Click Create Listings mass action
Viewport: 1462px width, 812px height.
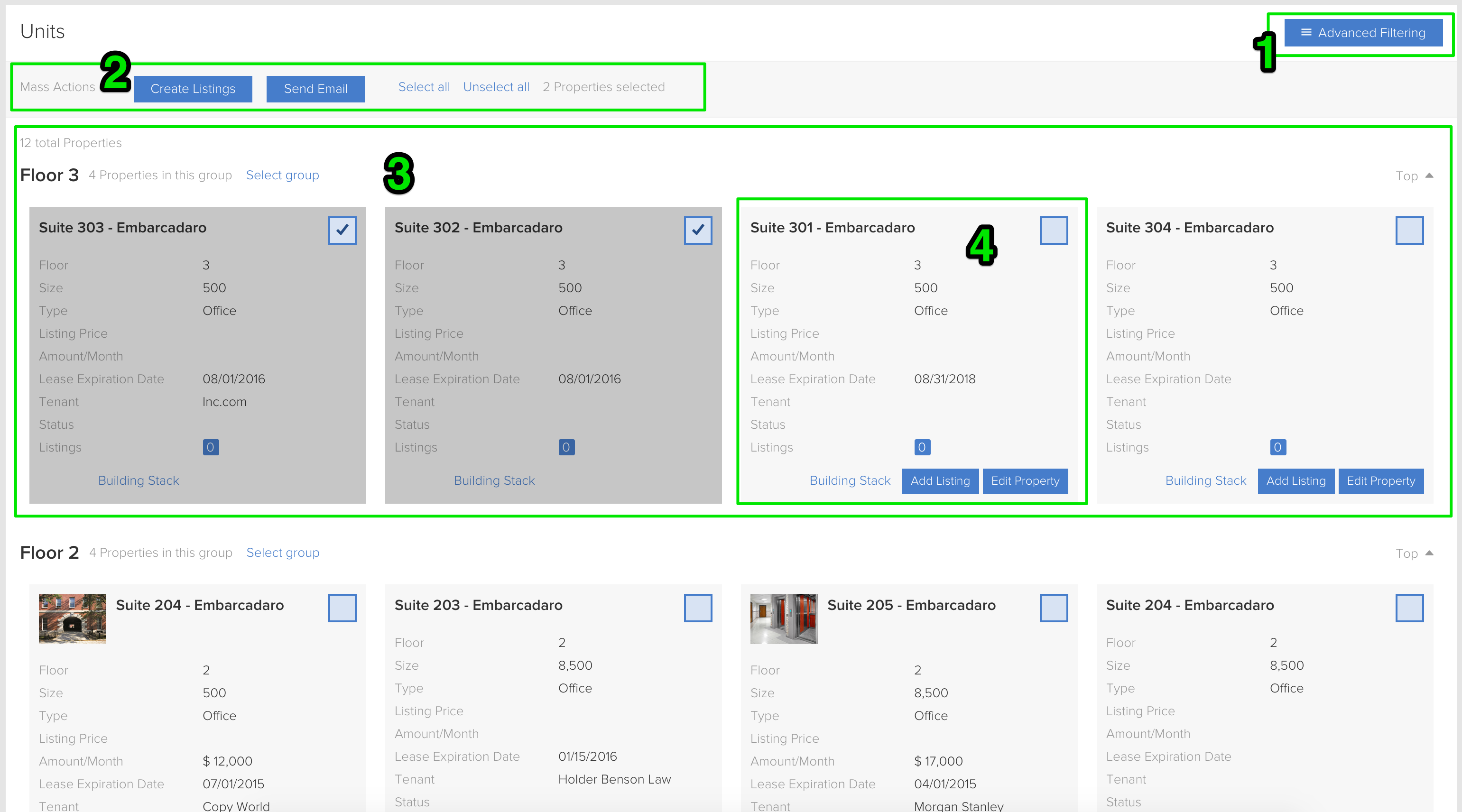193,89
